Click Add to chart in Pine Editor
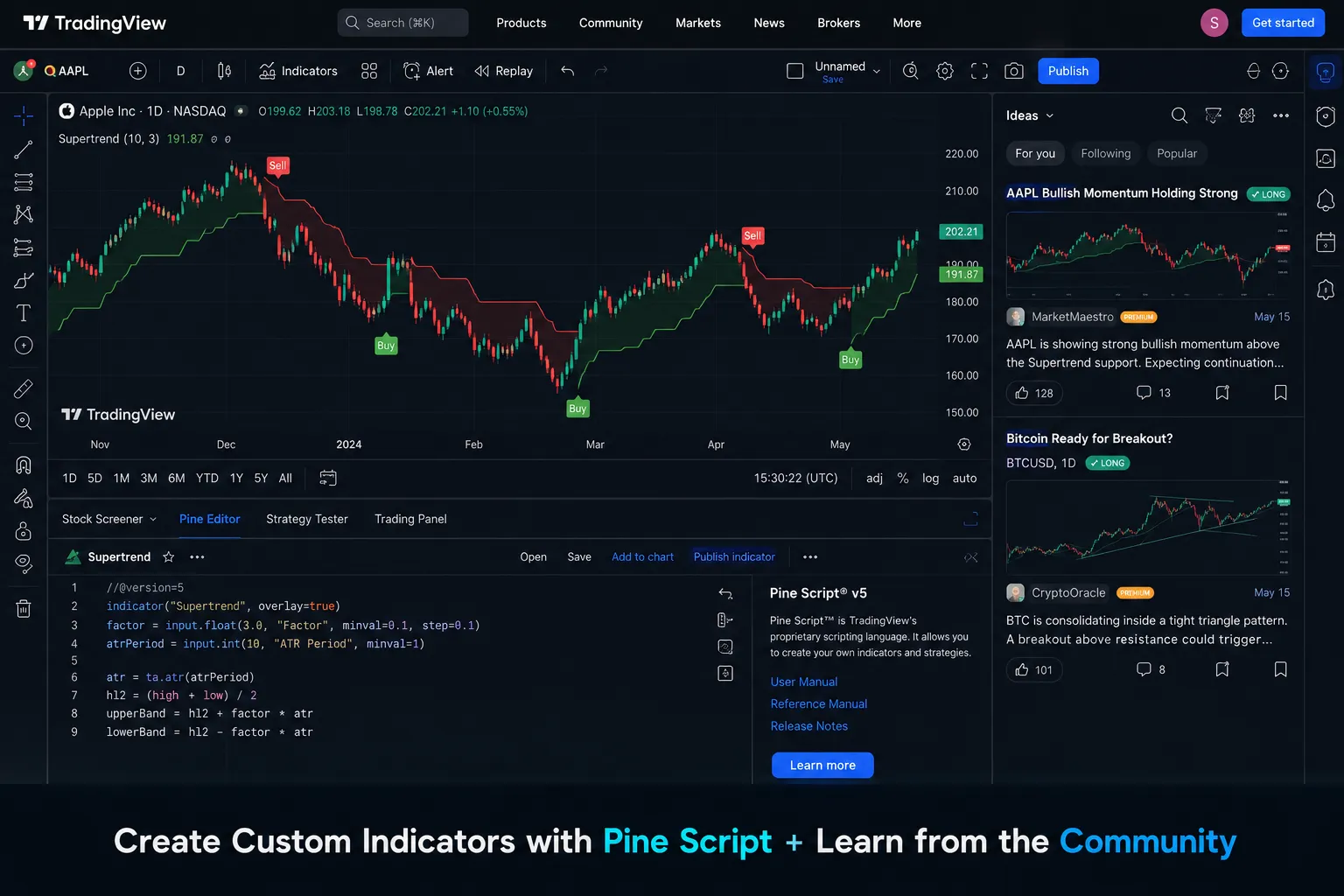The width and height of the screenshot is (1344, 896). tap(642, 556)
